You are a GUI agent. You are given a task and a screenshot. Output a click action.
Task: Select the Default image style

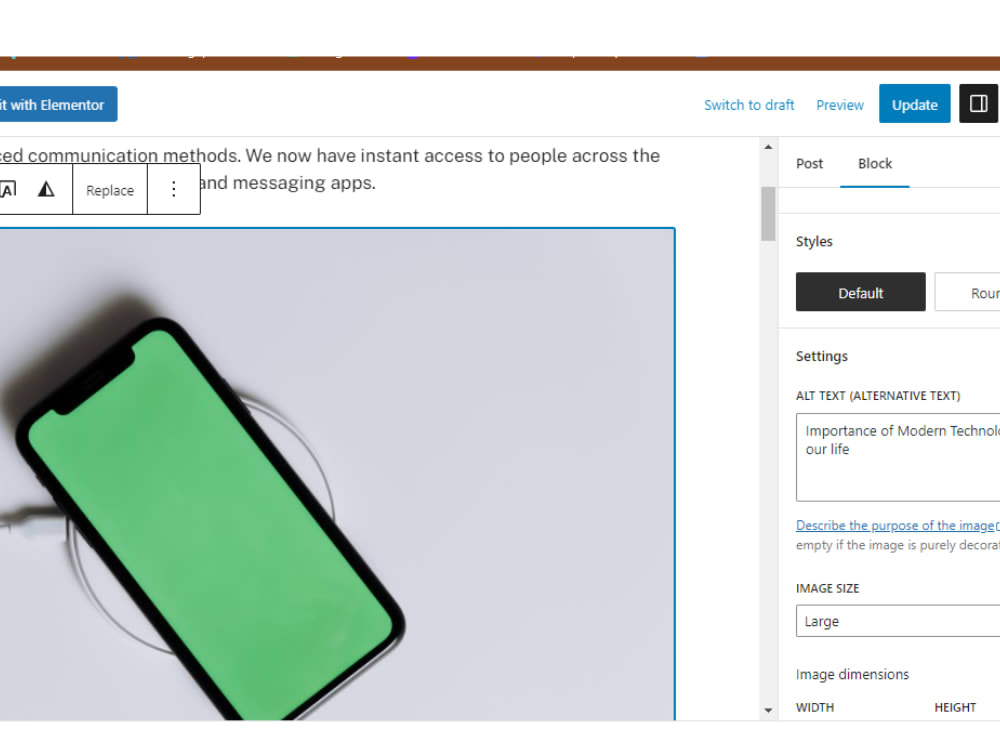(860, 292)
